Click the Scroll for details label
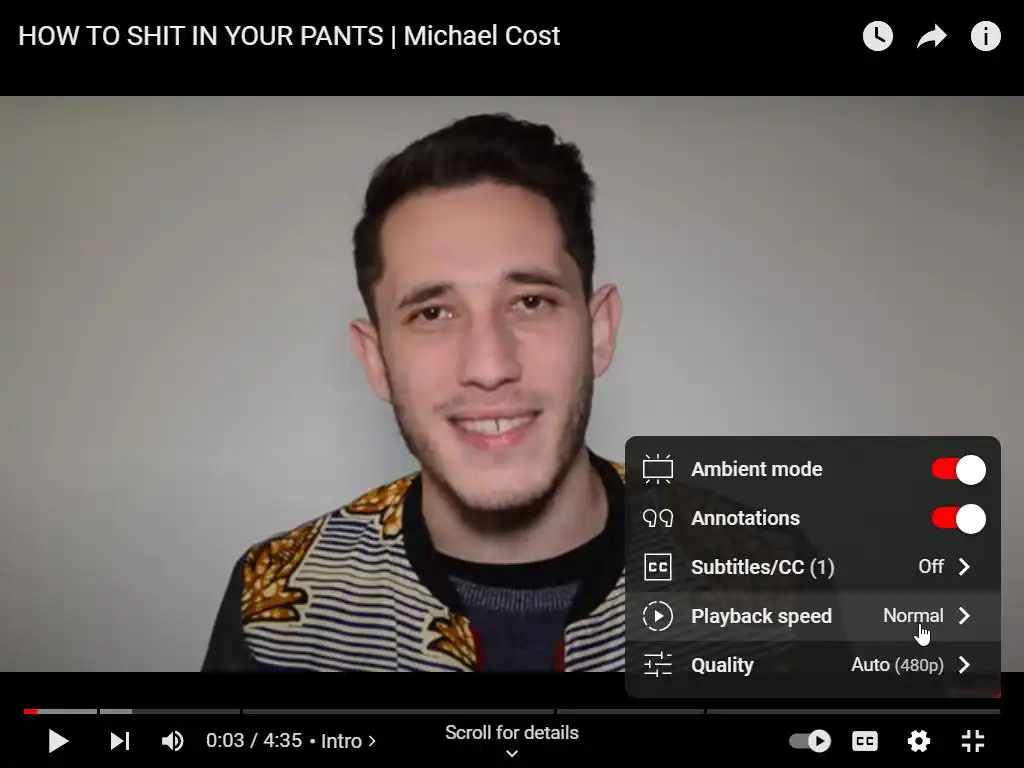This screenshot has height=768, width=1024. (x=512, y=733)
